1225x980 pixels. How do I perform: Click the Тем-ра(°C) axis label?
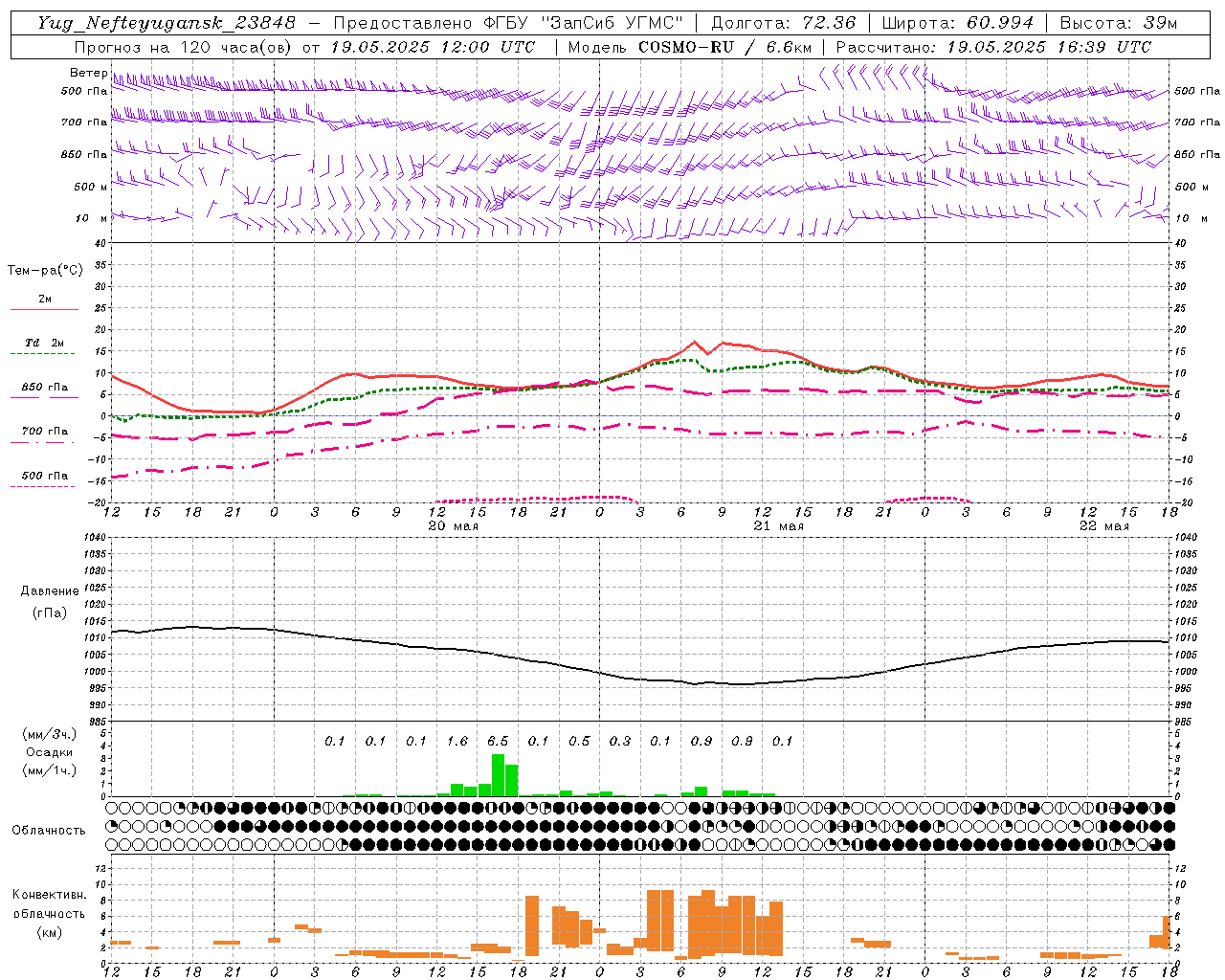pos(45,271)
